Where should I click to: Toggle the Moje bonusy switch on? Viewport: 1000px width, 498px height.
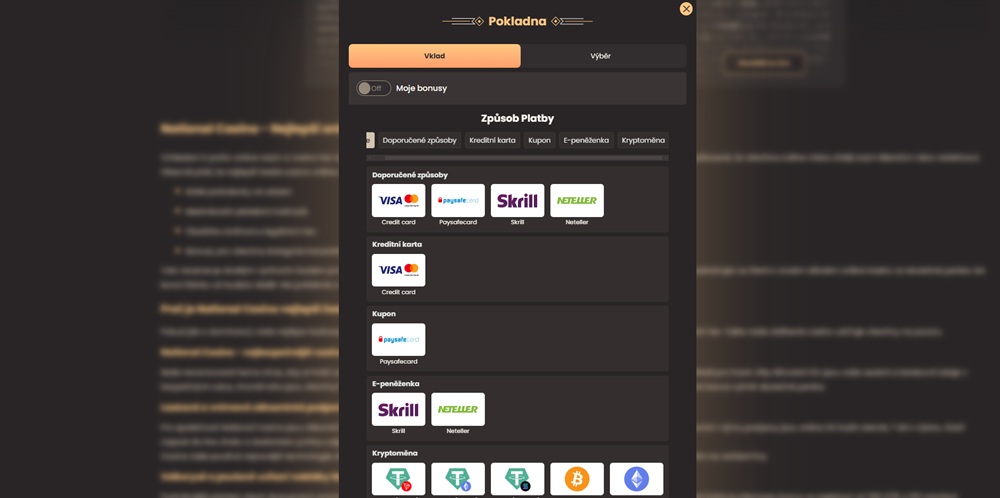click(373, 88)
